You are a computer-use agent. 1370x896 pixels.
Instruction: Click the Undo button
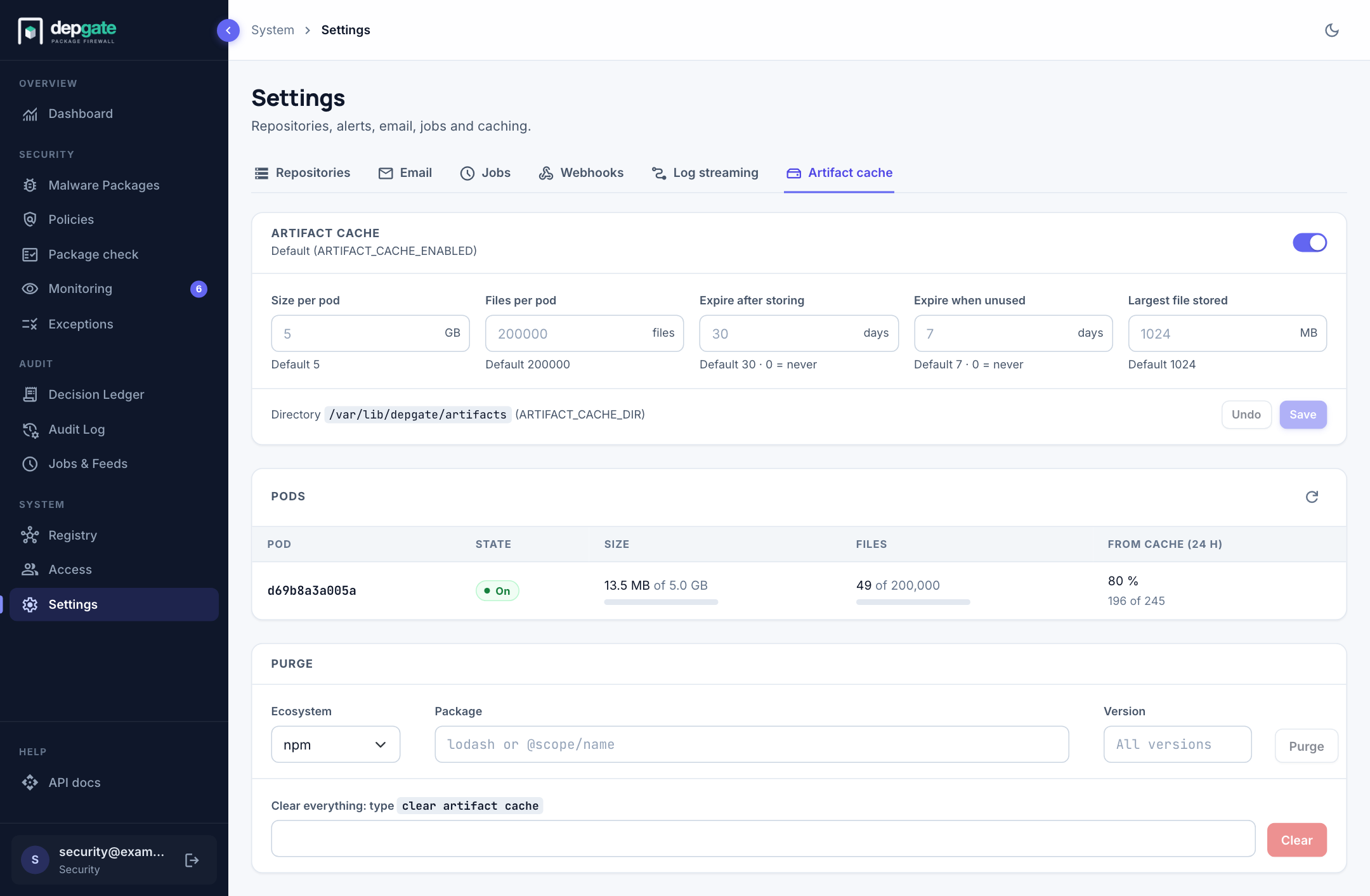(1246, 415)
